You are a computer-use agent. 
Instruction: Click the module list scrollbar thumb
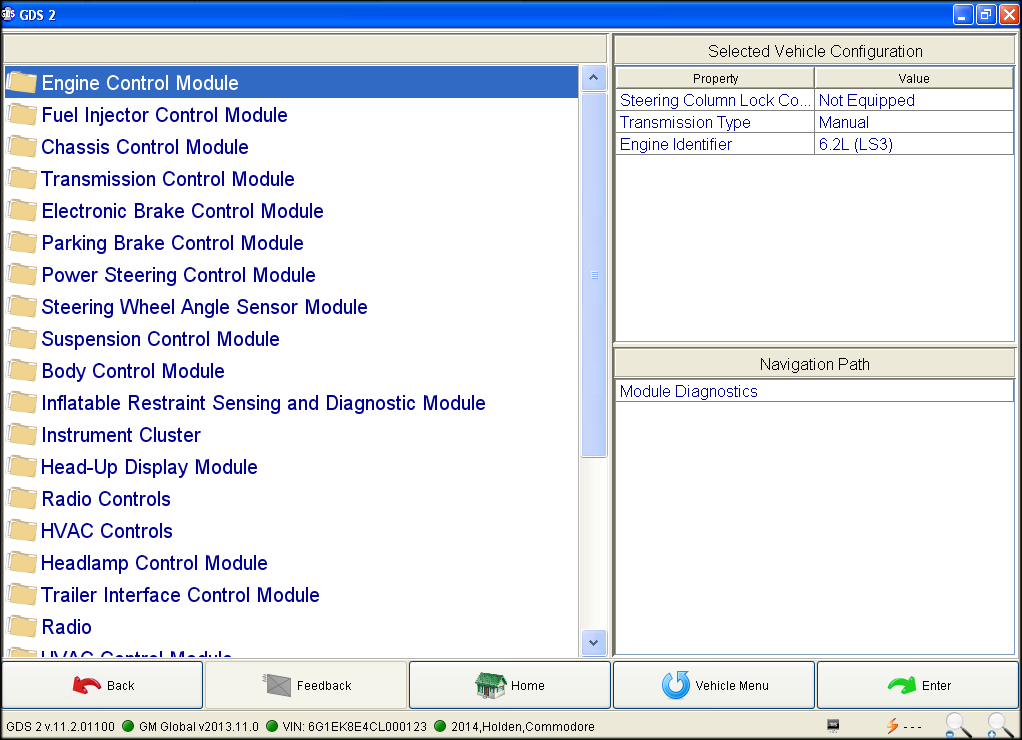click(594, 274)
